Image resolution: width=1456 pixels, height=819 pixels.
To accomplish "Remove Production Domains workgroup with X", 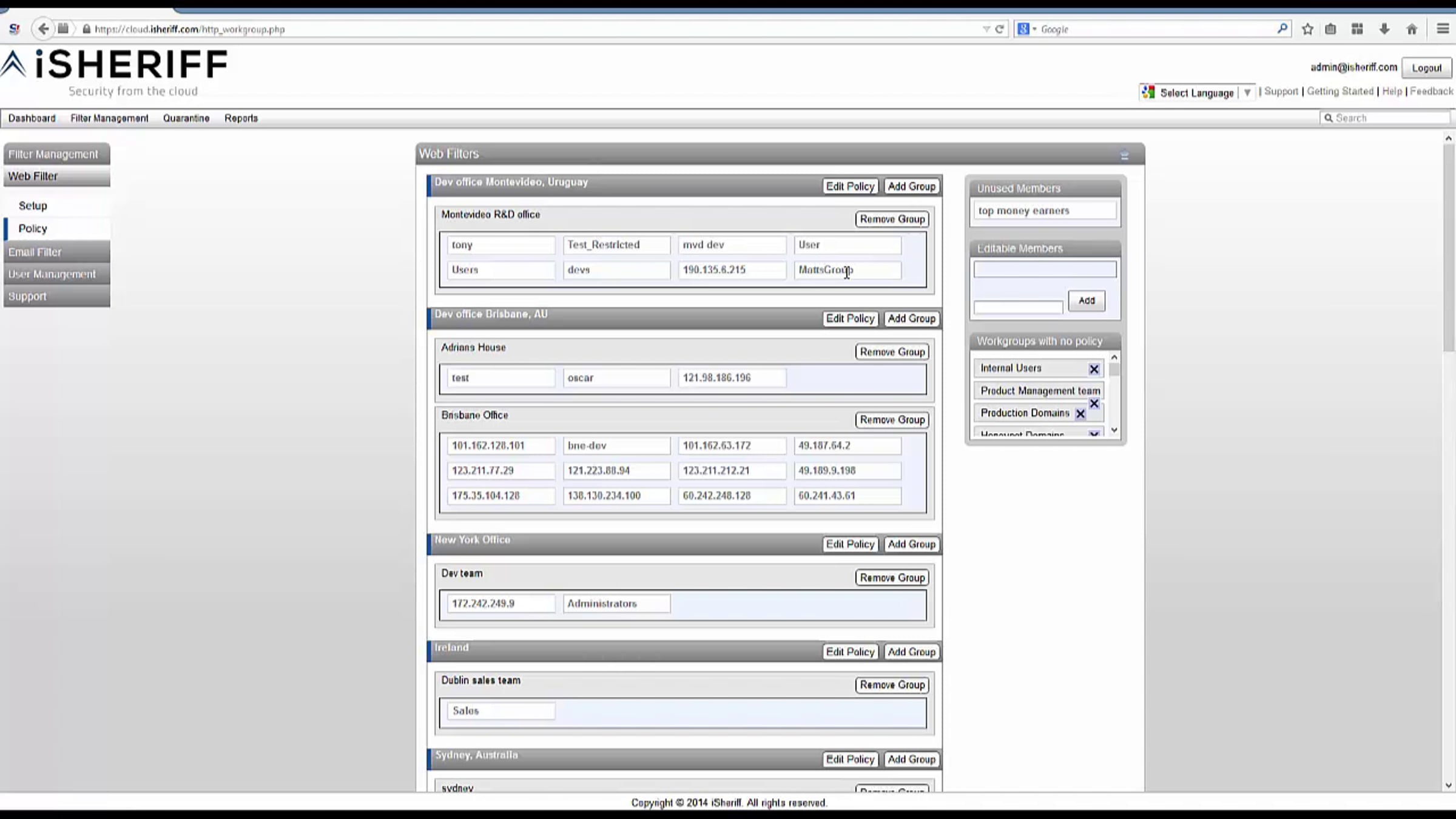I will point(1080,414).
